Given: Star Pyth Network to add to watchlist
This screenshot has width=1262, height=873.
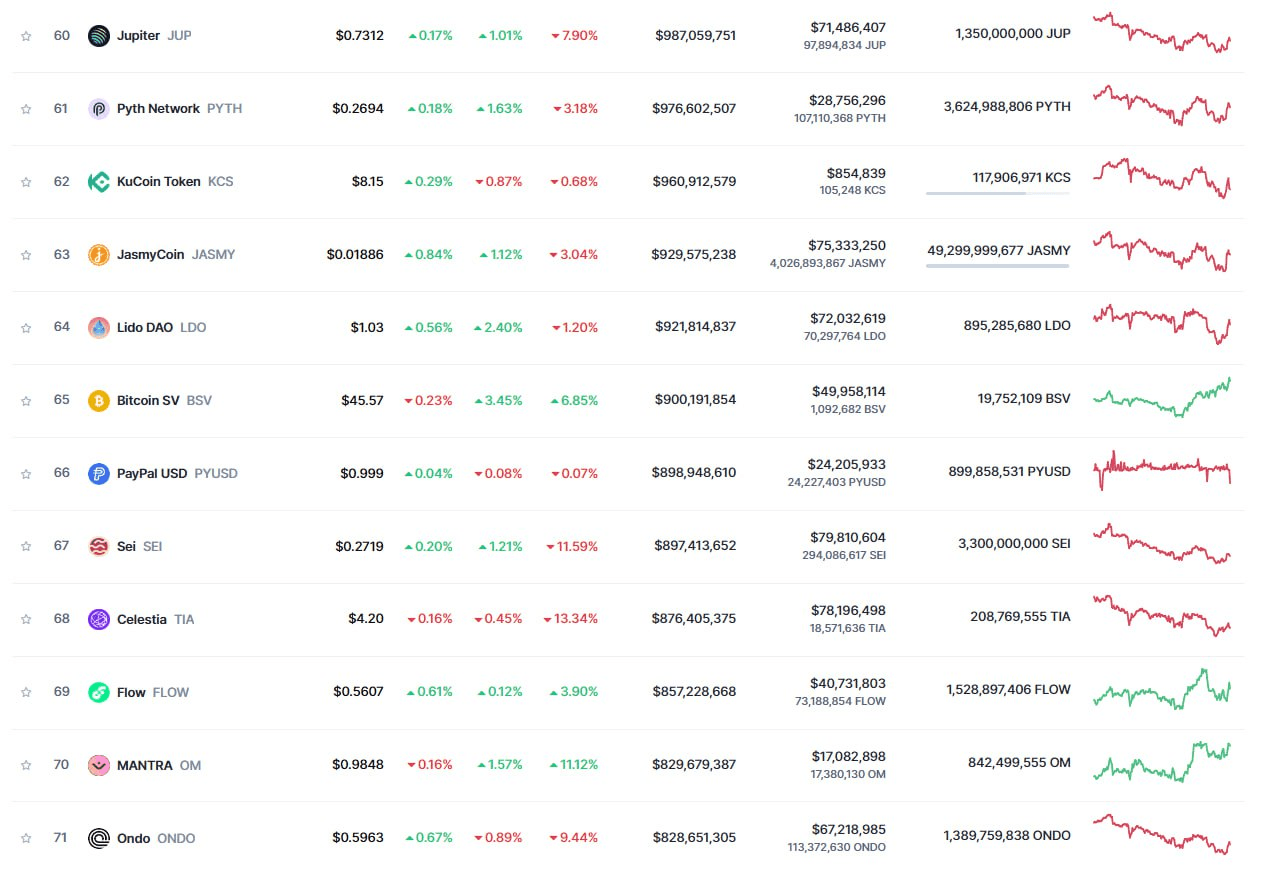Looking at the screenshot, I should pos(26,109).
